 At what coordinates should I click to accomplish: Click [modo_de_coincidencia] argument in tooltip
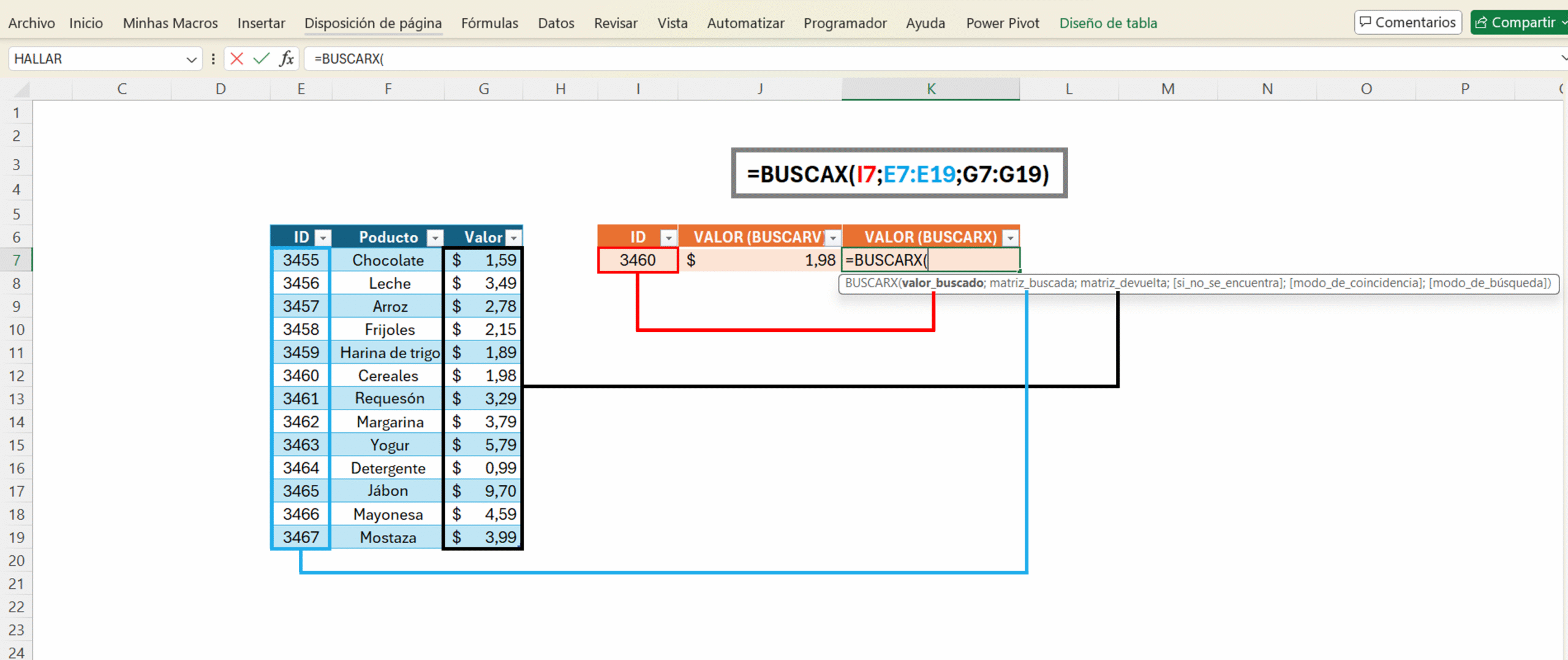[1356, 283]
